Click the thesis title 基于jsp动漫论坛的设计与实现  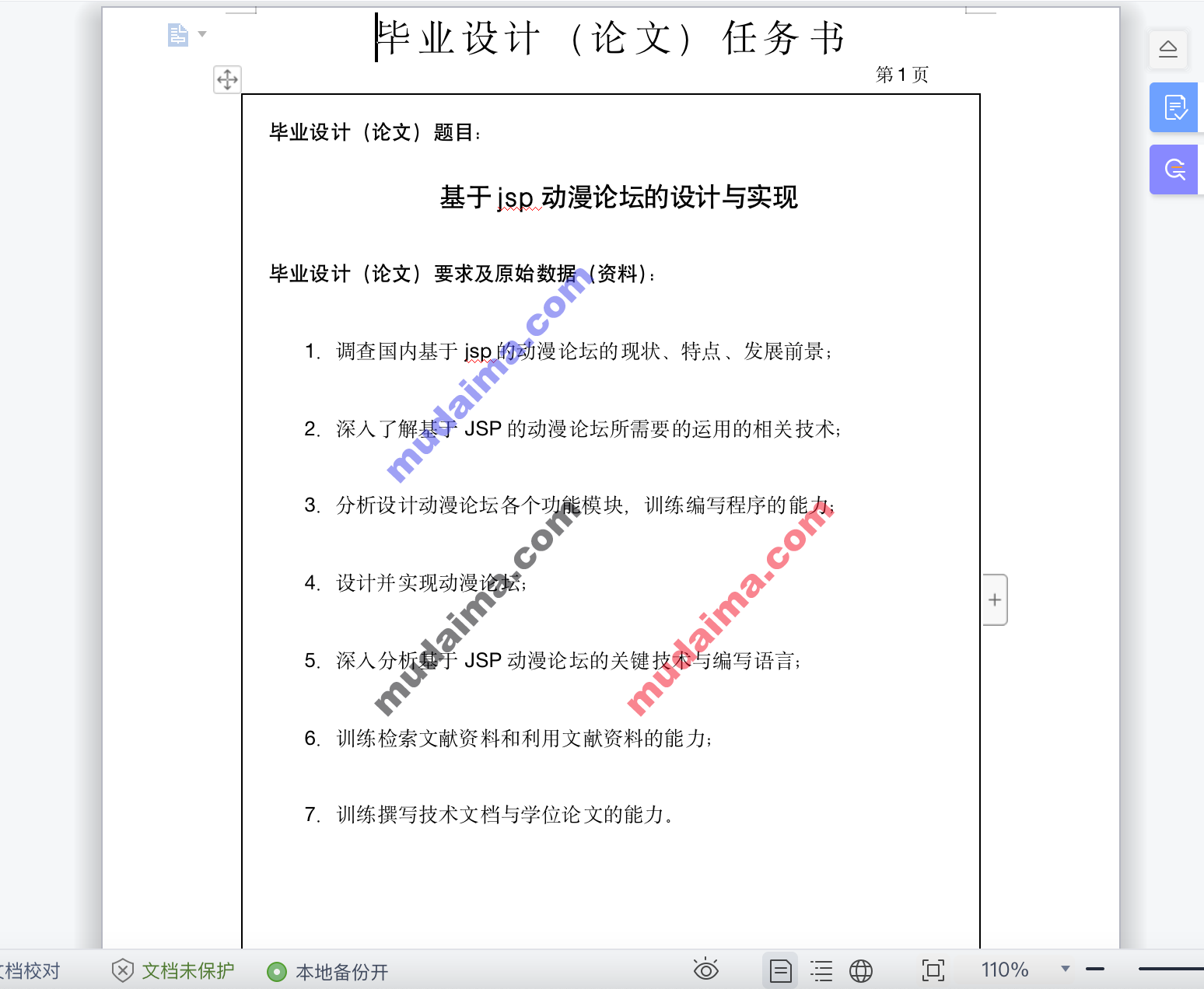[x=618, y=197]
